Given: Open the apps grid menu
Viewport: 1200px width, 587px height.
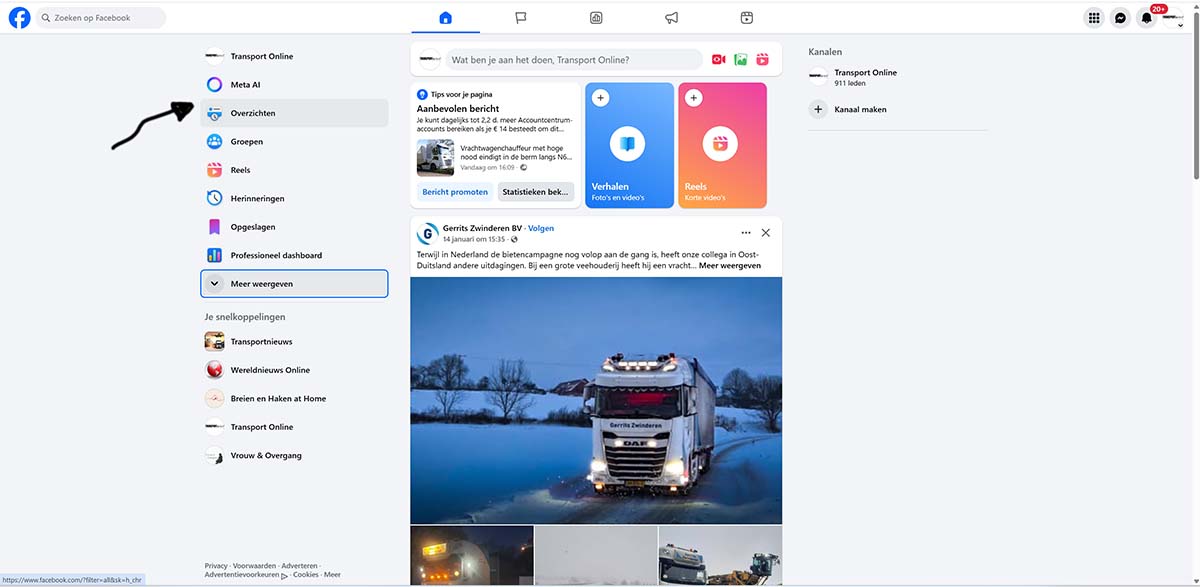Looking at the screenshot, I should coord(1094,18).
